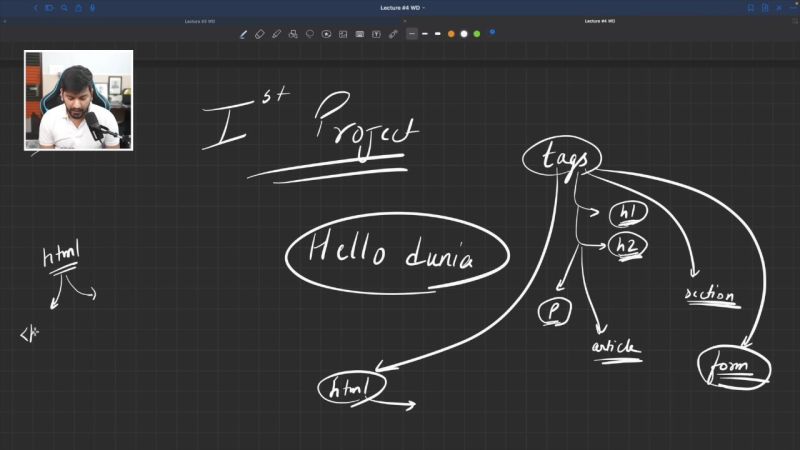The height and width of the screenshot is (450, 800).
Task: Open the Lecture #4 WD title dropdown
Action: pyautogui.click(x=403, y=8)
